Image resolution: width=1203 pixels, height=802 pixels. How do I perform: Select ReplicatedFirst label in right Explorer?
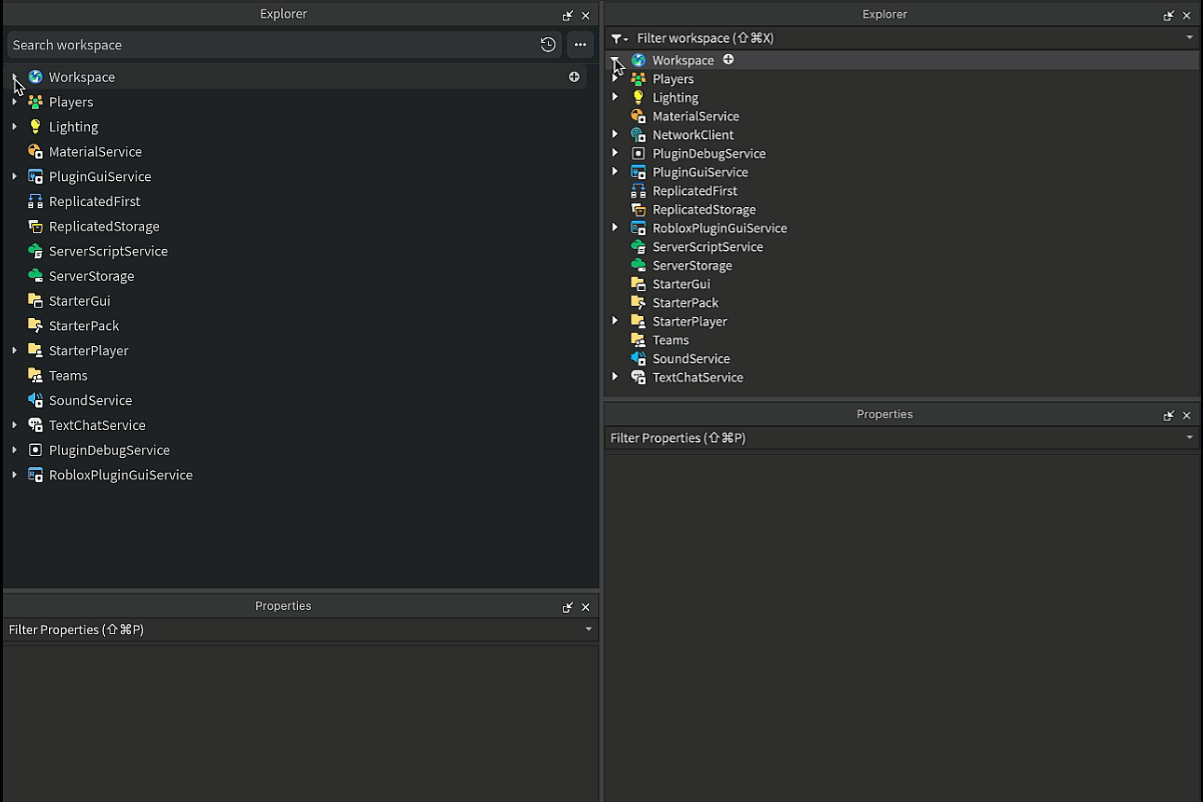click(x=695, y=191)
